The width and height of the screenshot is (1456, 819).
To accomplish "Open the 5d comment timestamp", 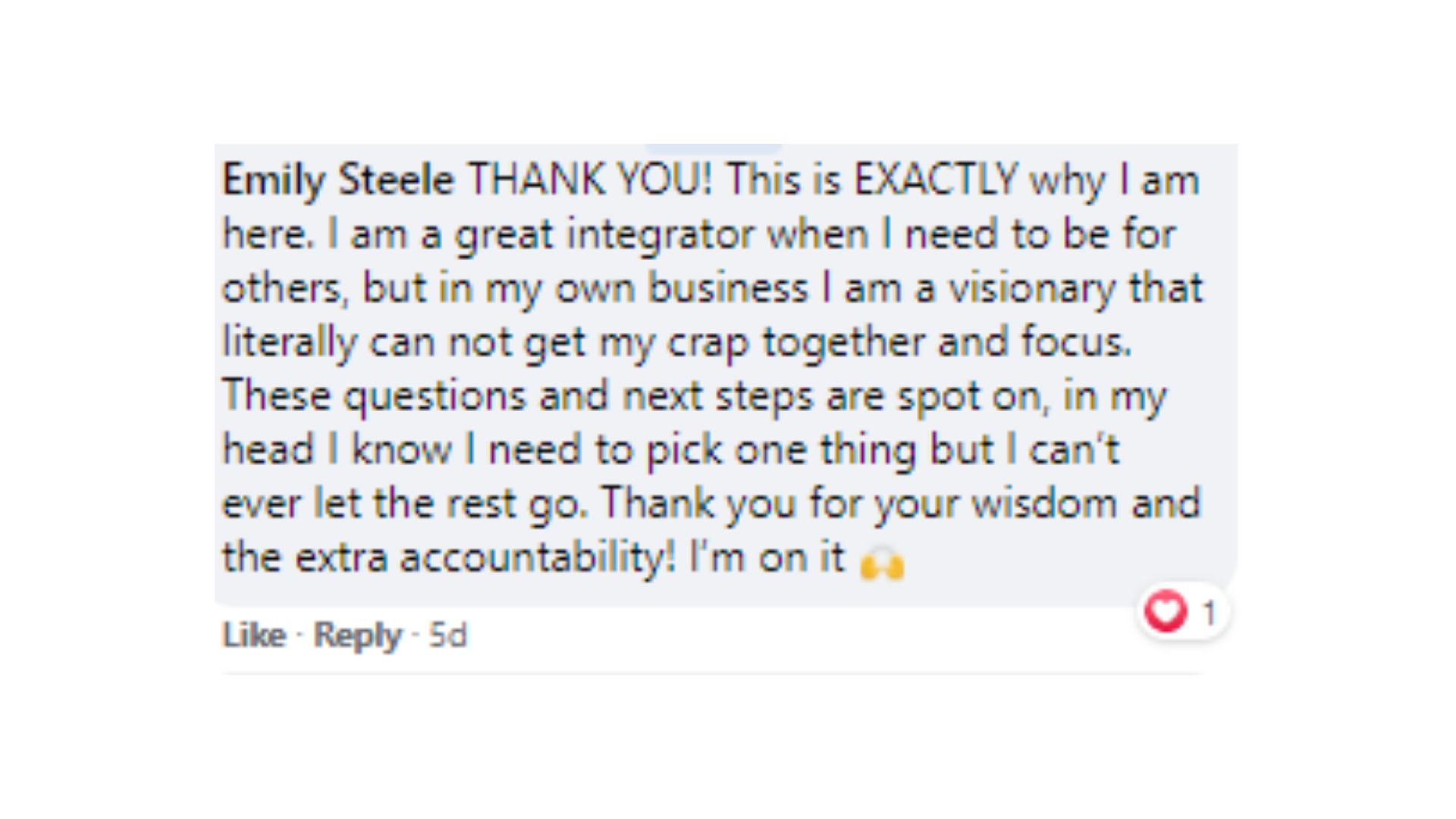I will point(448,635).
